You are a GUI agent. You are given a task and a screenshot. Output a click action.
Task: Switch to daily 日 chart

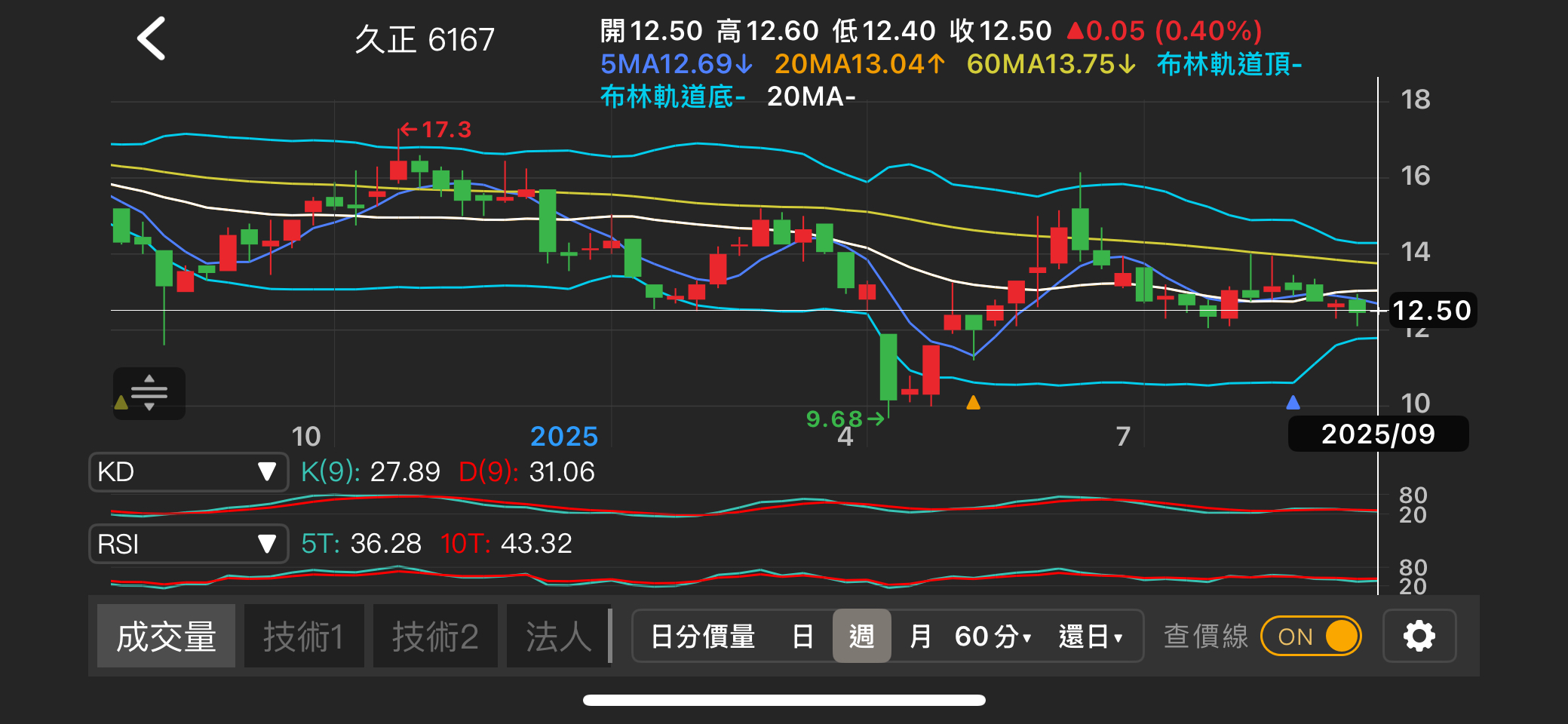click(x=803, y=637)
